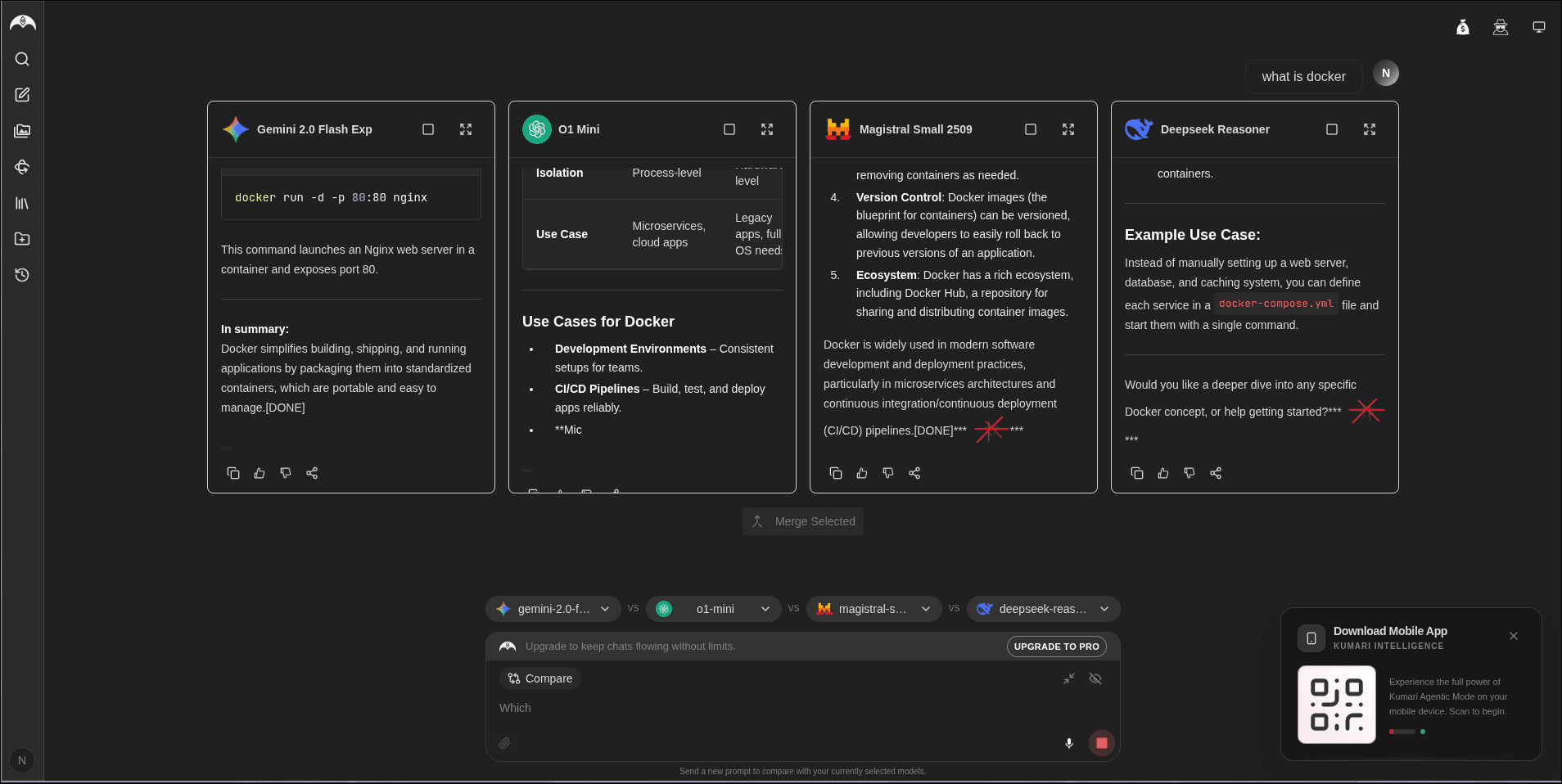Start a new chat using the pencil icon
Screen dimensions: 1562x784
[x=22, y=93]
